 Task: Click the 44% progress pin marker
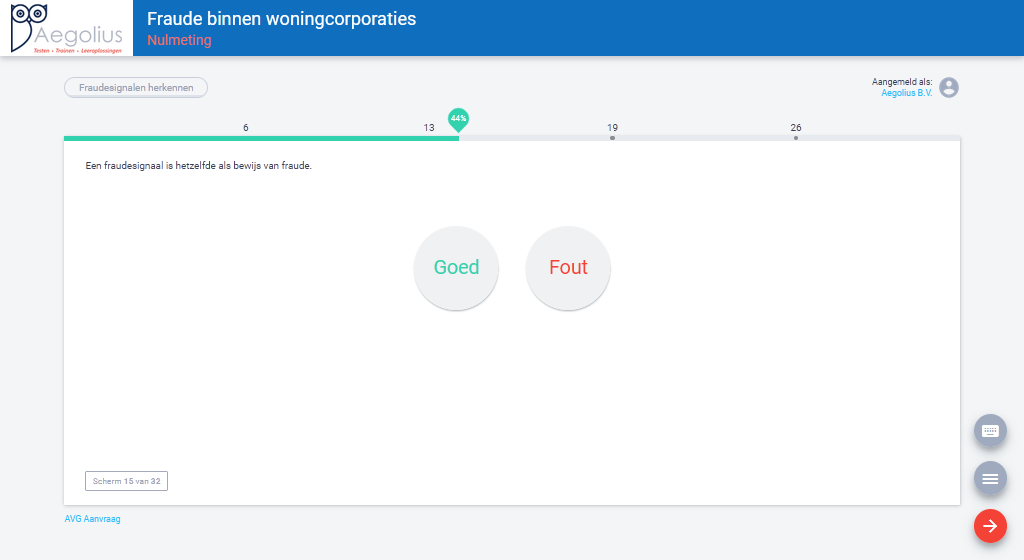(x=458, y=119)
